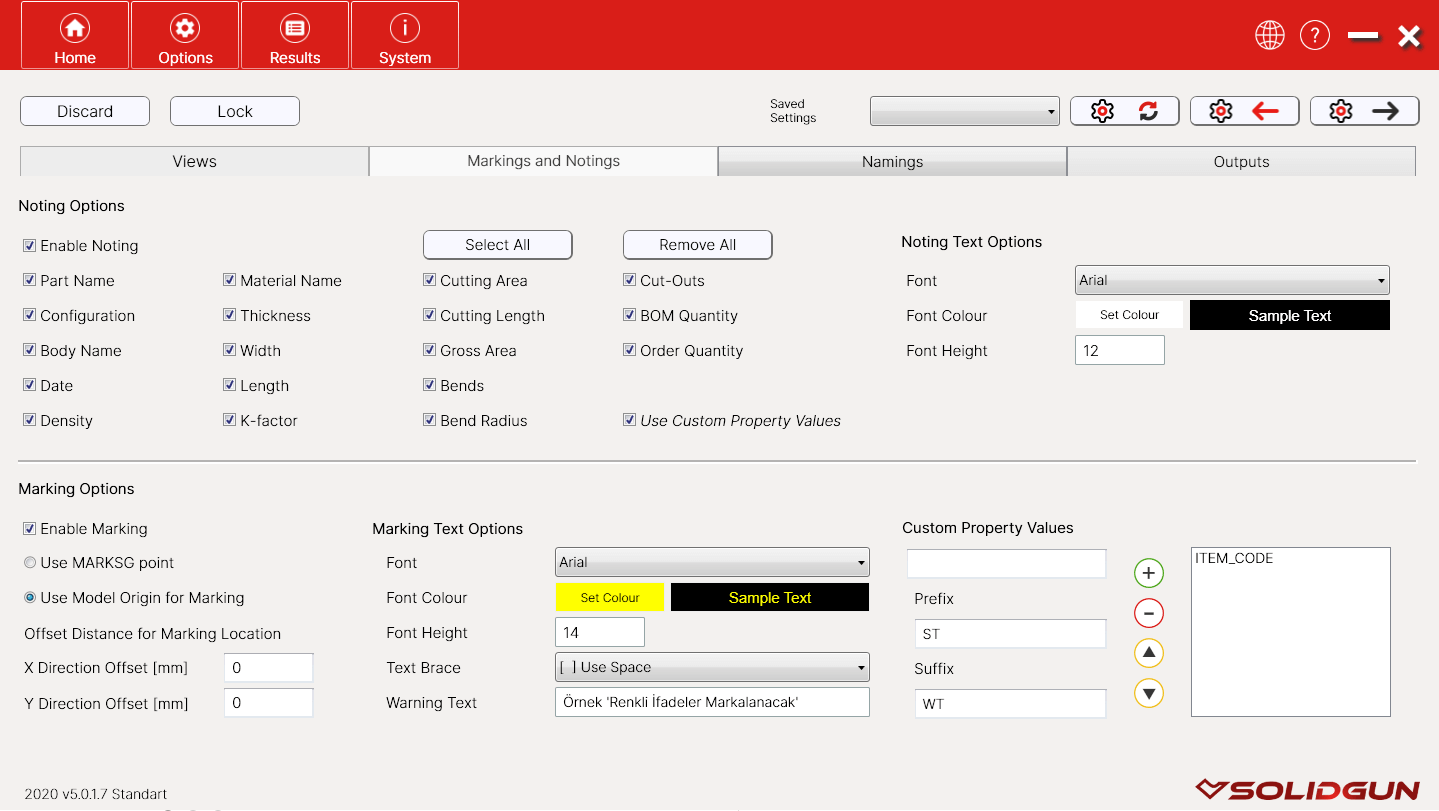This screenshot has height=811, width=1439.
Task: Click the green plus add property icon
Action: point(1148,573)
